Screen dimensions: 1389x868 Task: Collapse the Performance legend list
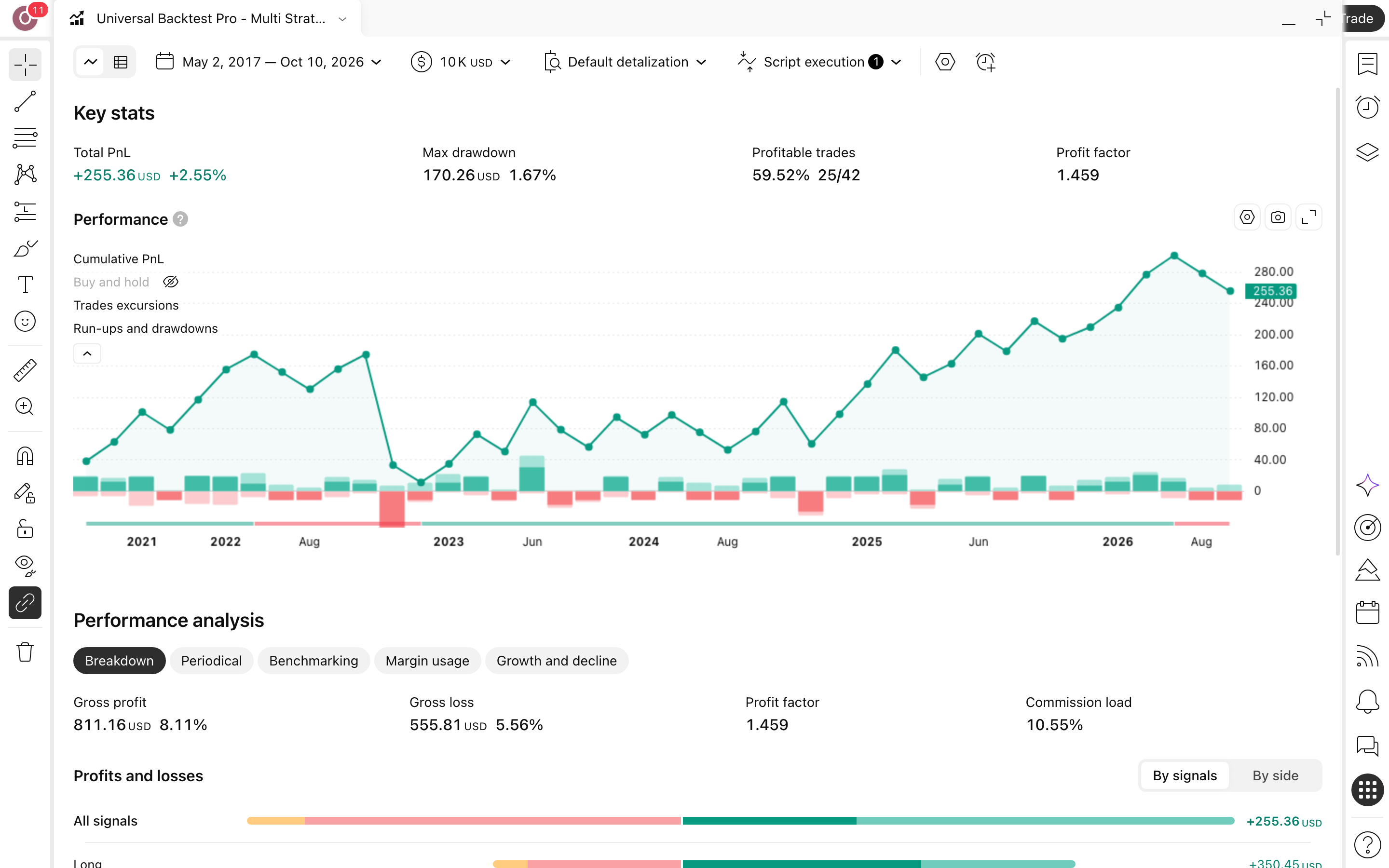tap(87, 353)
